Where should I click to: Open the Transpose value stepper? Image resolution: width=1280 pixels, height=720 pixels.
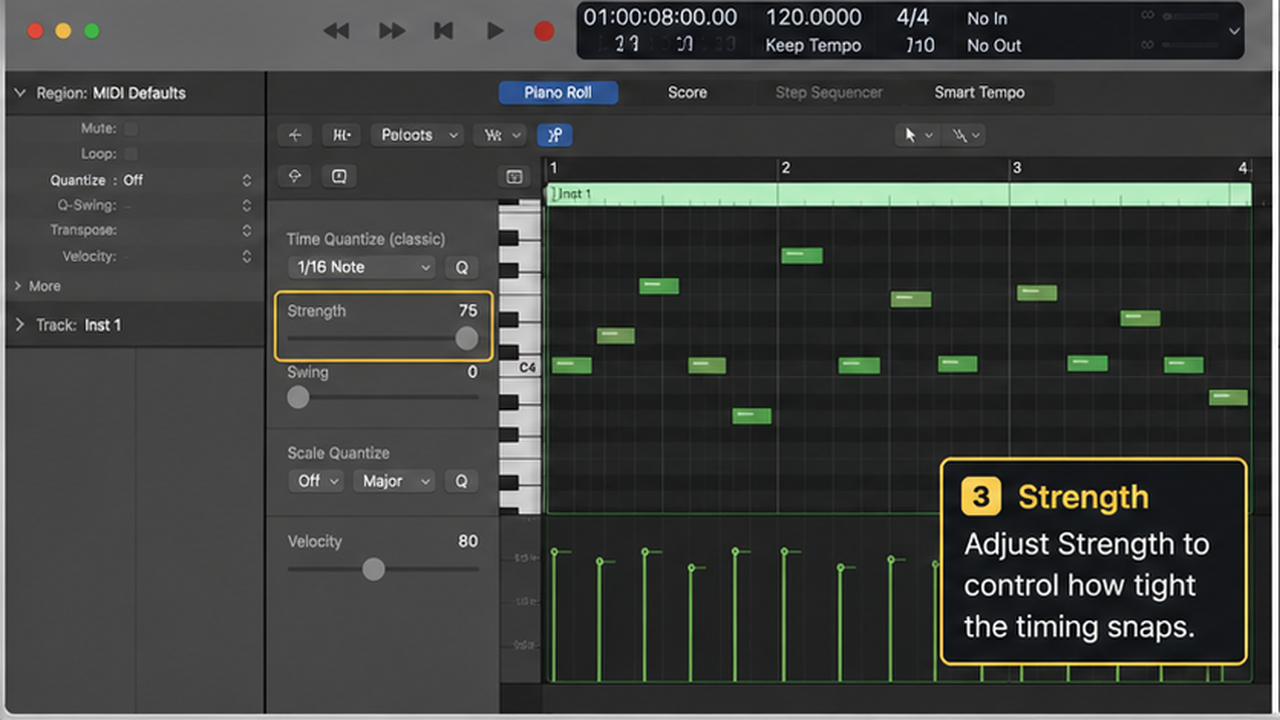coord(246,230)
